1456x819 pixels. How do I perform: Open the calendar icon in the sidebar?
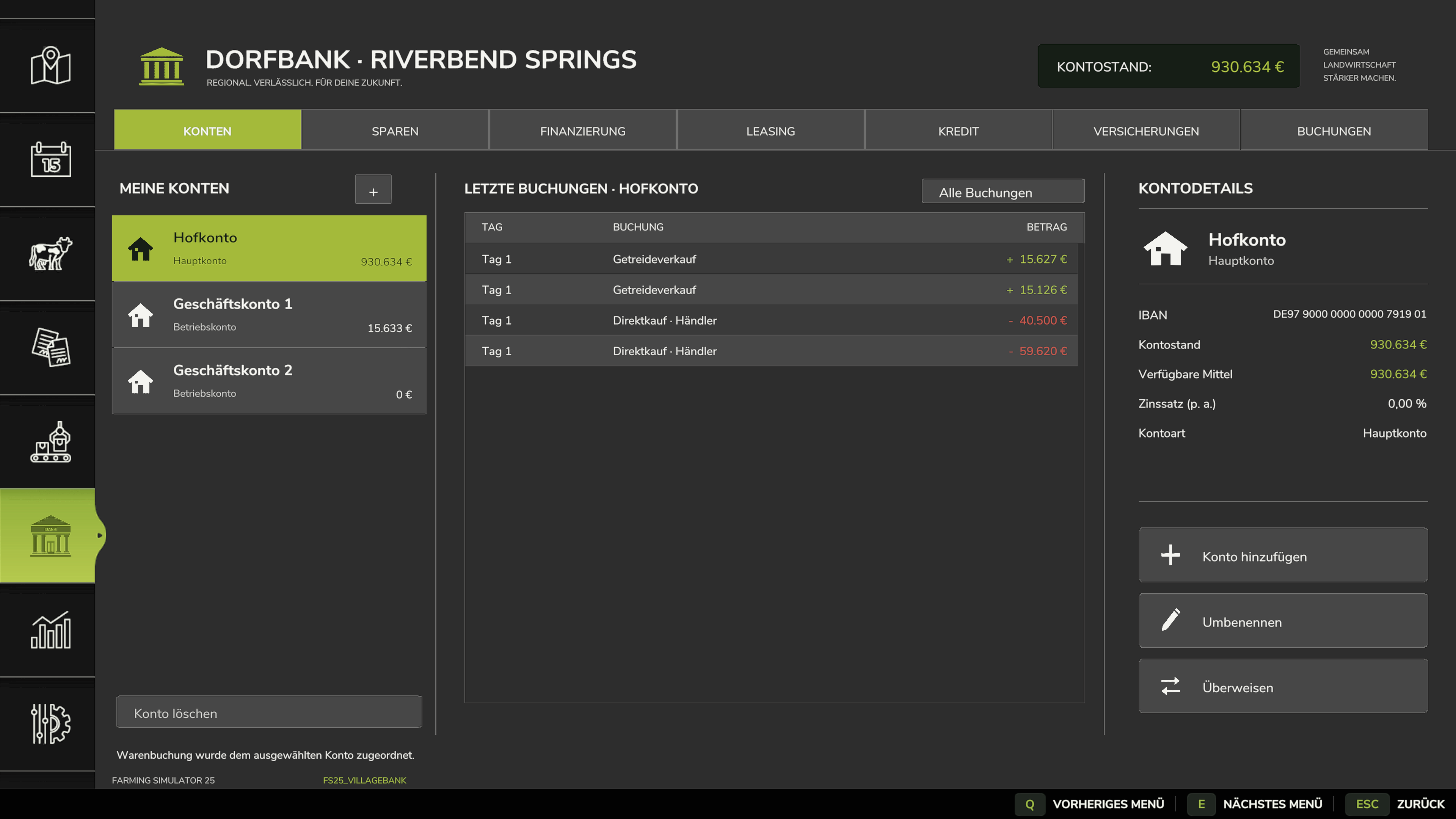click(x=50, y=159)
